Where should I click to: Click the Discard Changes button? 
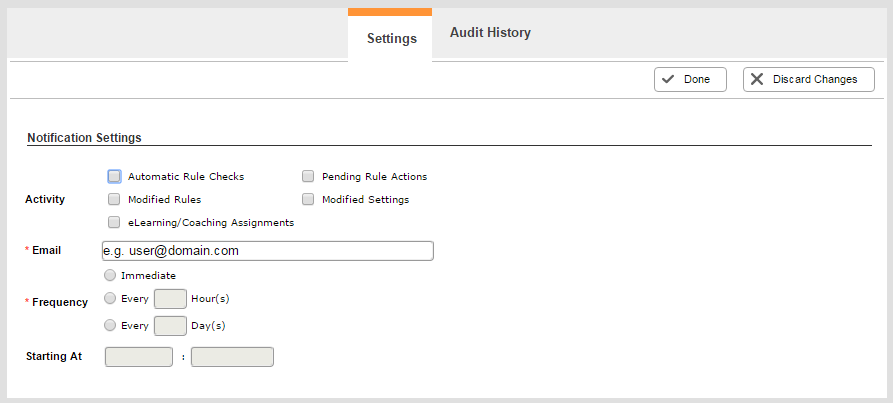coord(809,79)
